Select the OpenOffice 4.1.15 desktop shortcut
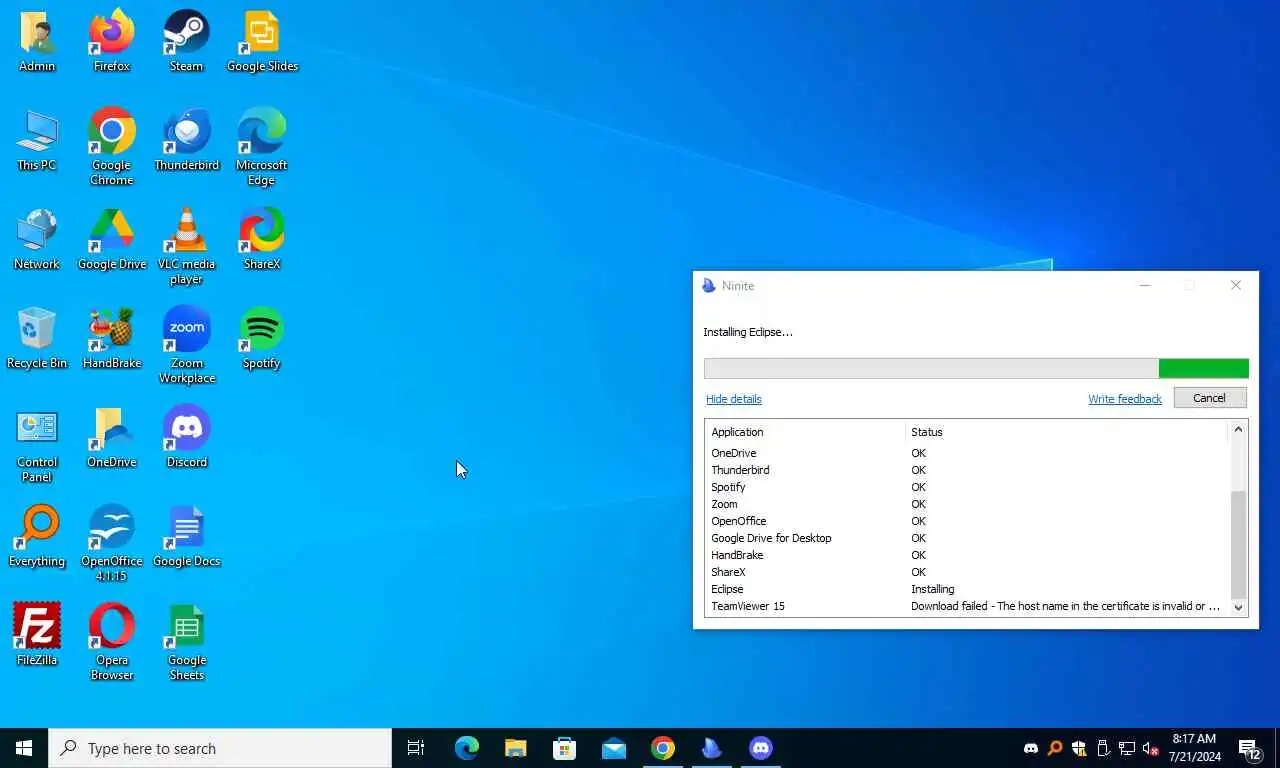This screenshot has width=1280, height=768. click(x=112, y=544)
